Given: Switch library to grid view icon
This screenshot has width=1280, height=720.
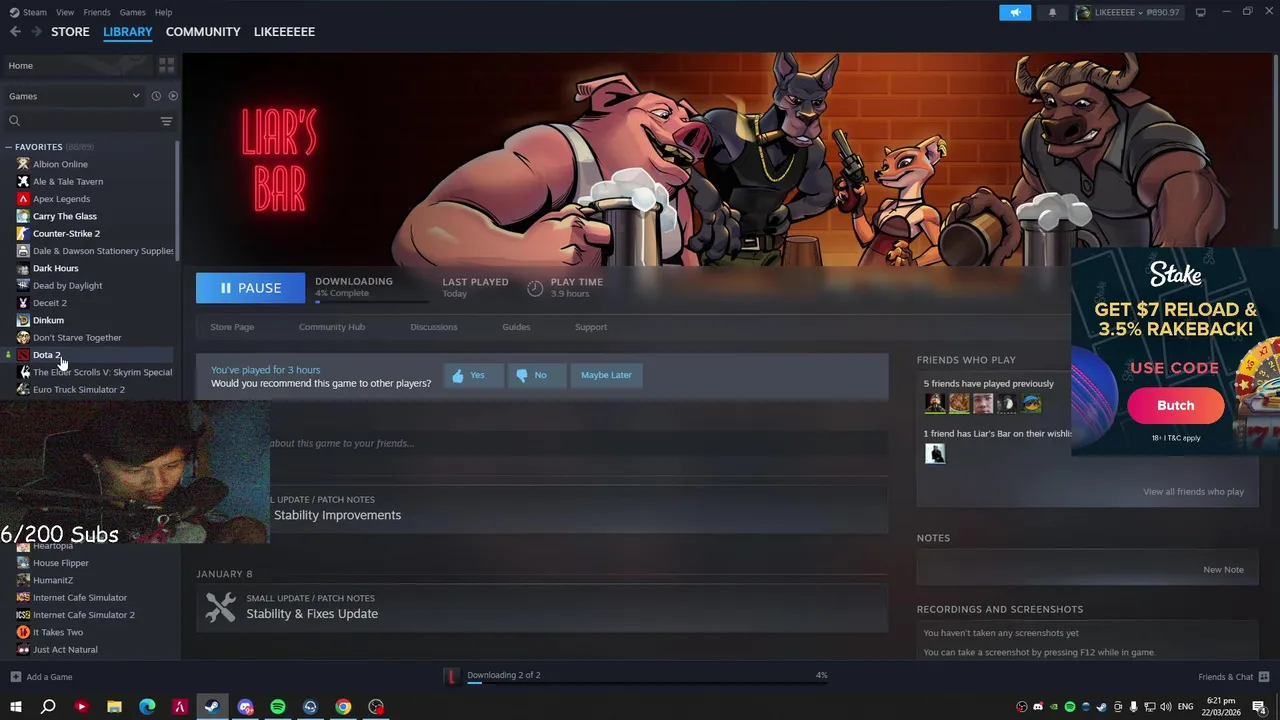Looking at the screenshot, I should pyautogui.click(x=166, y=65).
